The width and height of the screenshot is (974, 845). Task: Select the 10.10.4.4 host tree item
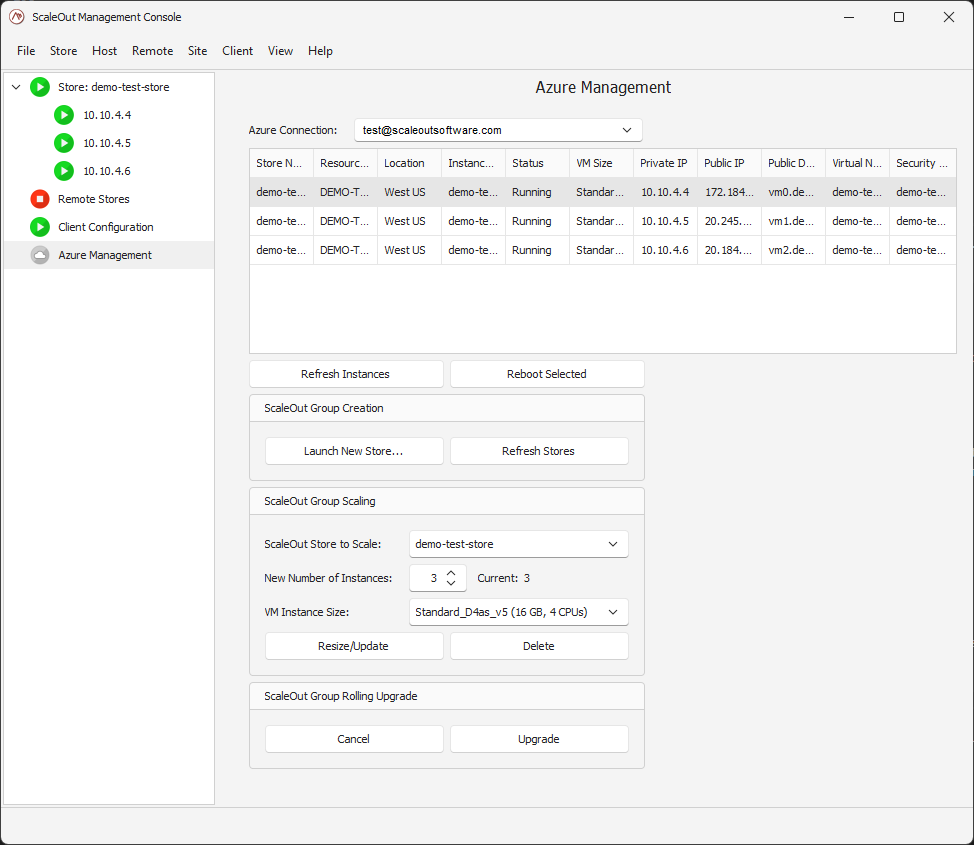coord(107,115)
